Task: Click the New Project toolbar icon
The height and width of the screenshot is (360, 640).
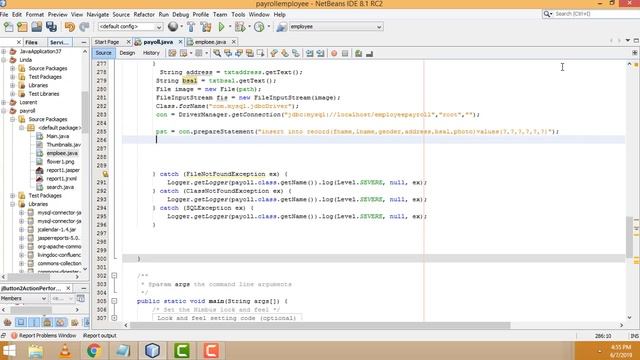Action: coord(22,27)
